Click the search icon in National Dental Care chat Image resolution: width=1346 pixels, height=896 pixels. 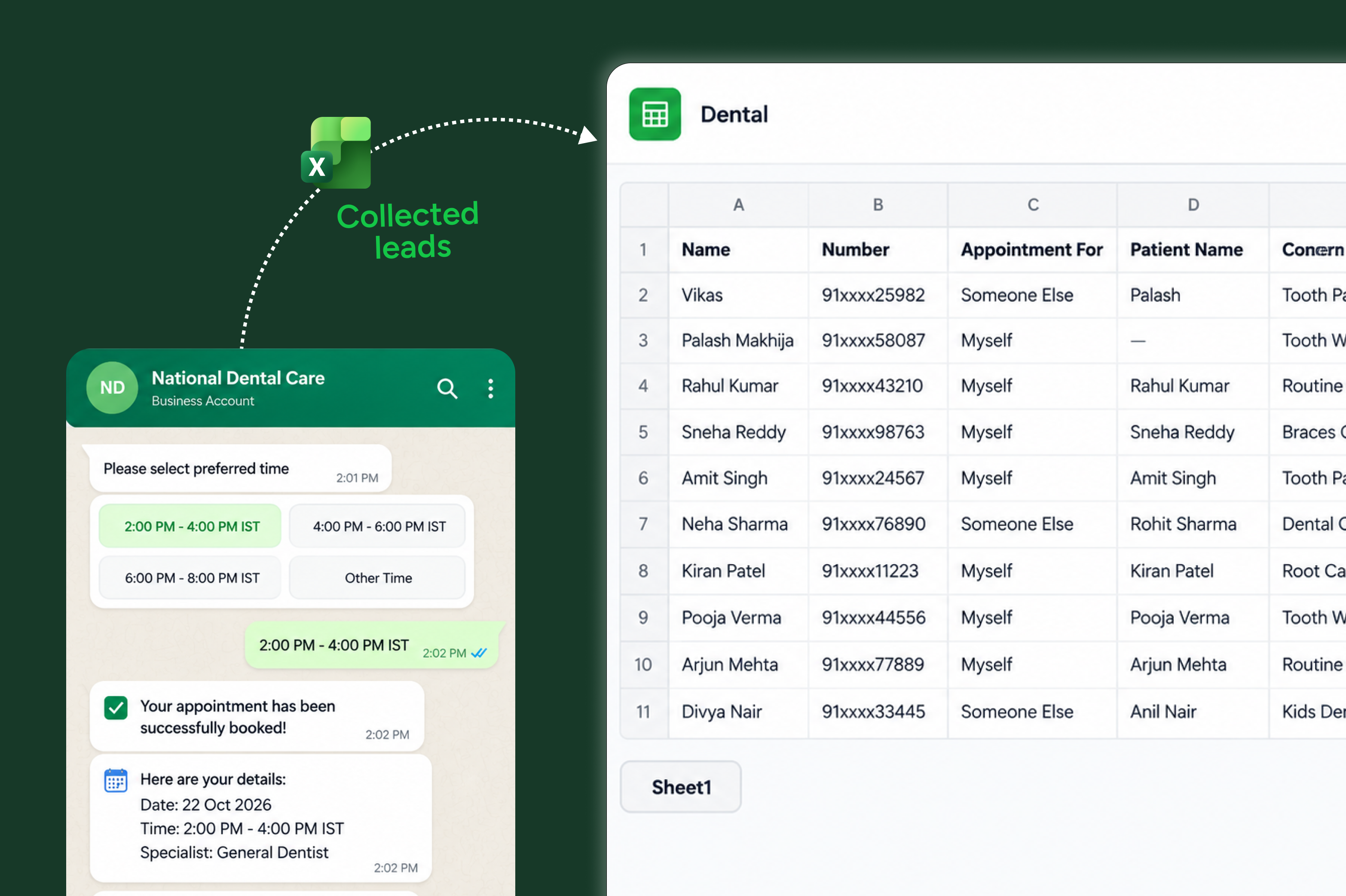[447, 388]
